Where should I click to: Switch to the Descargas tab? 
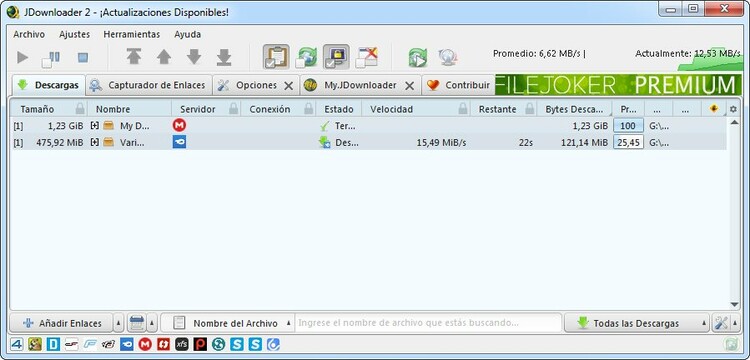(48, 85)
